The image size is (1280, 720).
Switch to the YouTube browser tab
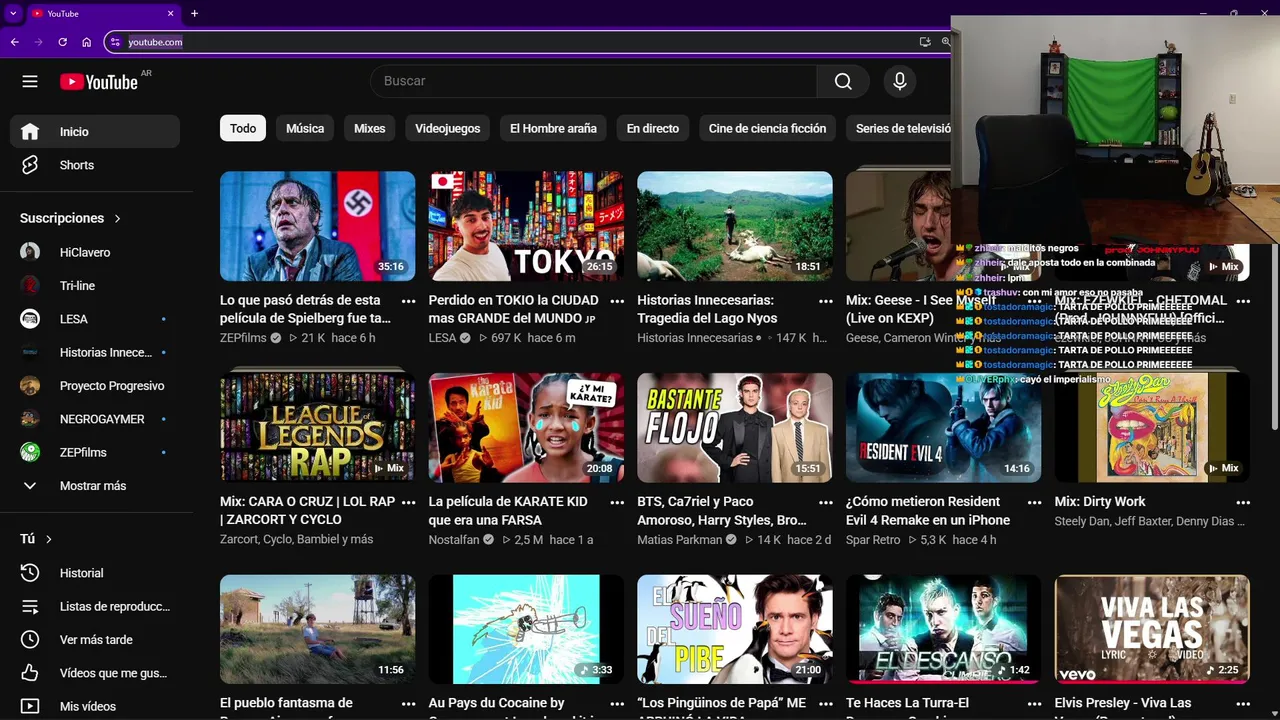click(100, 13)
